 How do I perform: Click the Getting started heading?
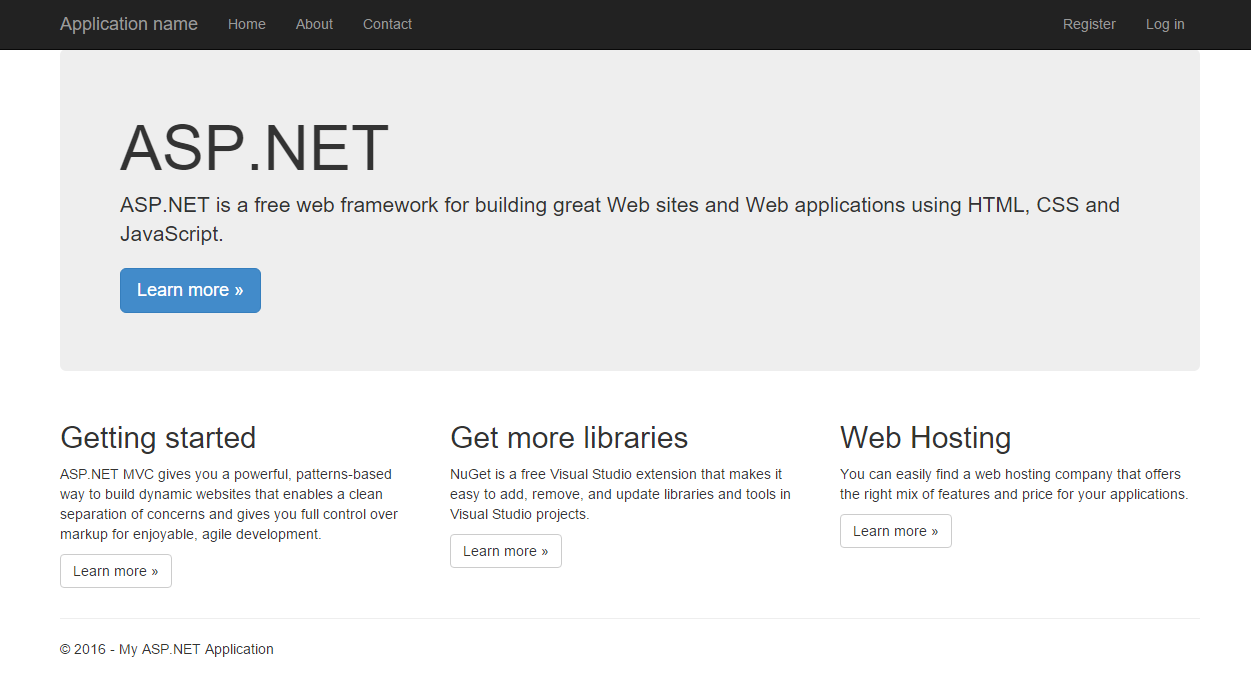[158, 438]
